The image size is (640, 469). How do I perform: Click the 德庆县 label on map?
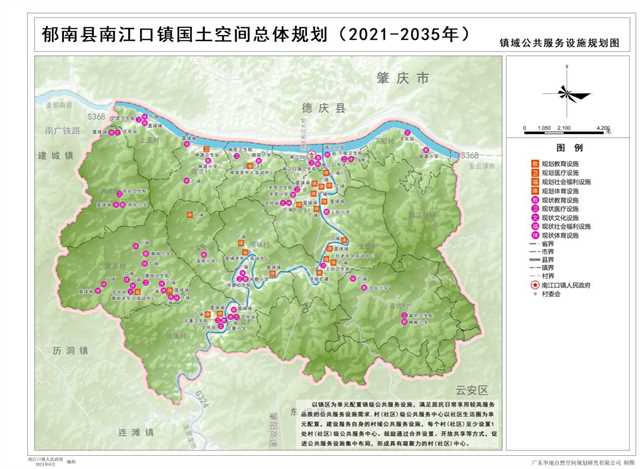(x=323, y=105)
